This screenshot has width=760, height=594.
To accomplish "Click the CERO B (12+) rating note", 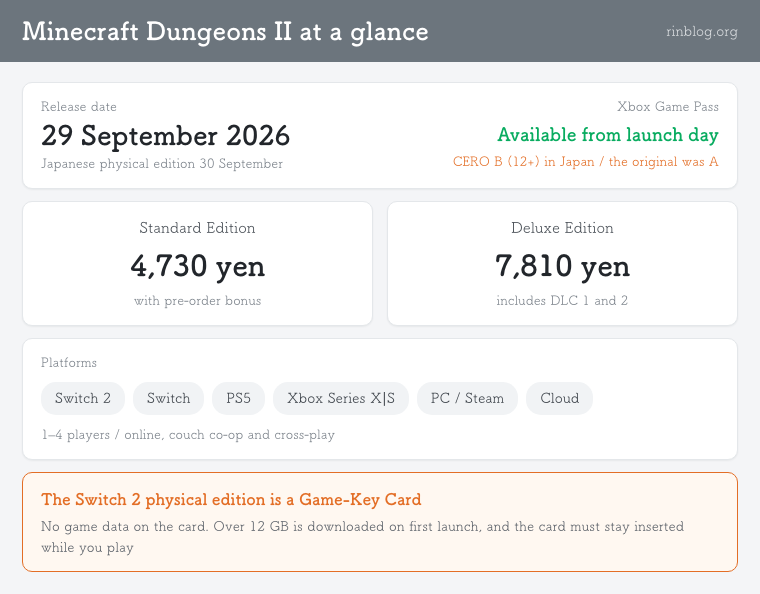I will tap(586, 162).
